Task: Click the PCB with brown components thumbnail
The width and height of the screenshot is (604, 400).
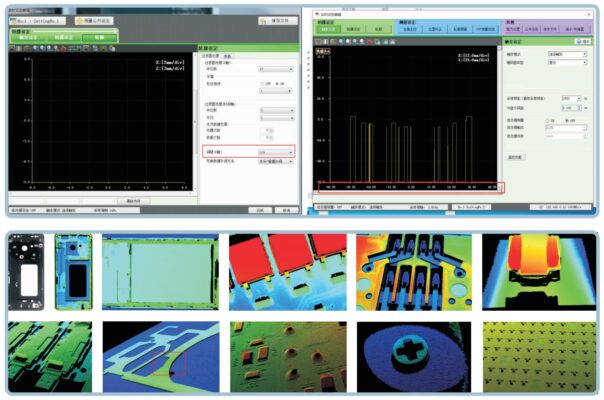Action: pyautogui.click(x=288, y=357)
